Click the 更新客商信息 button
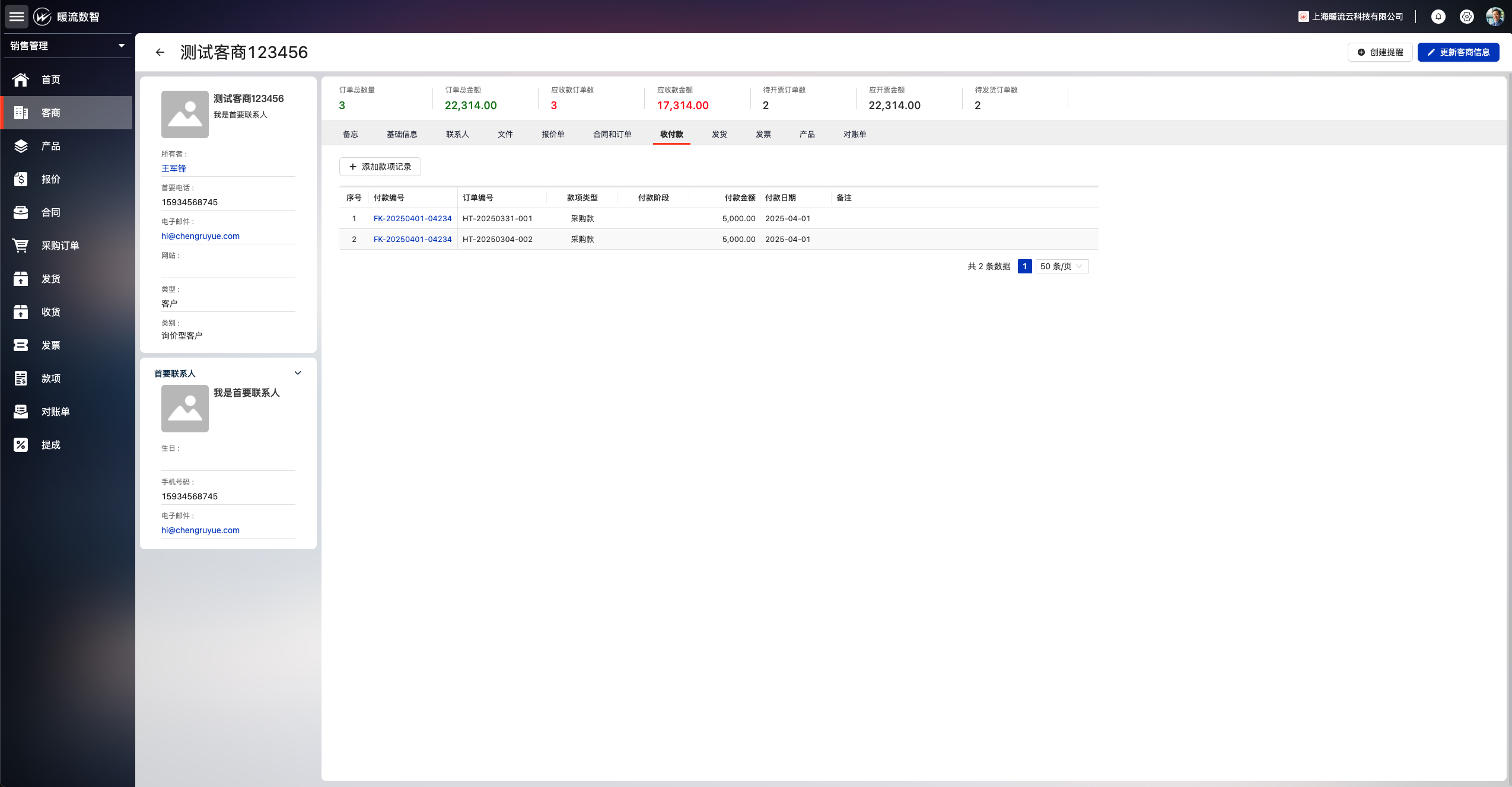This screenshot has height=787, width=1512. click(1458, 52)
